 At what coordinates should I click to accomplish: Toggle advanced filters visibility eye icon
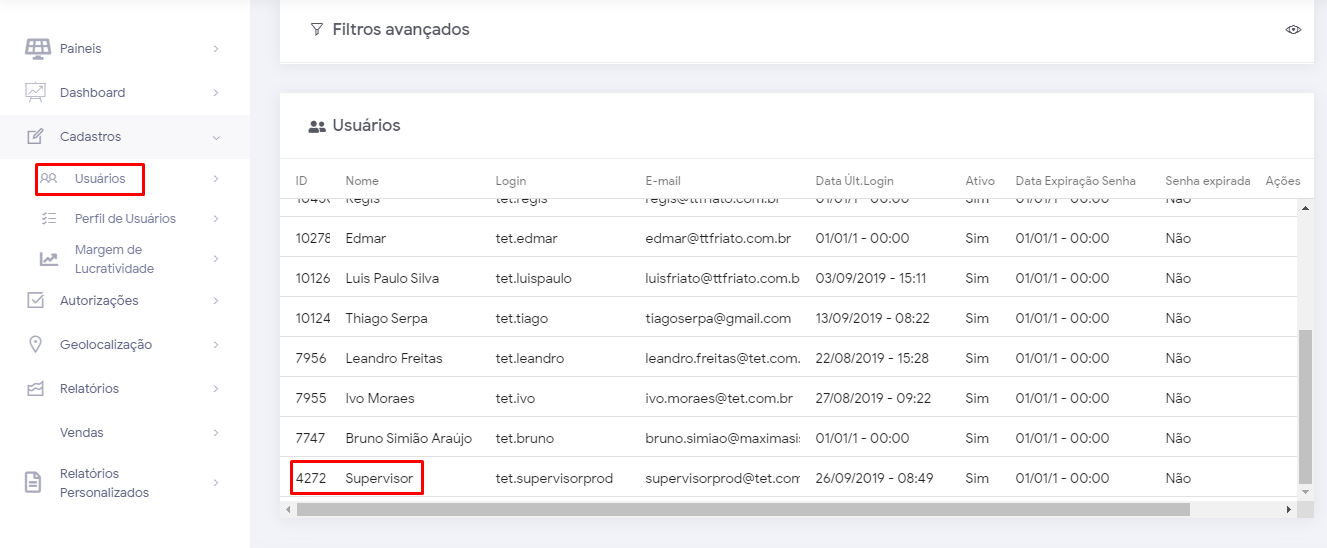click(1293, 30)
